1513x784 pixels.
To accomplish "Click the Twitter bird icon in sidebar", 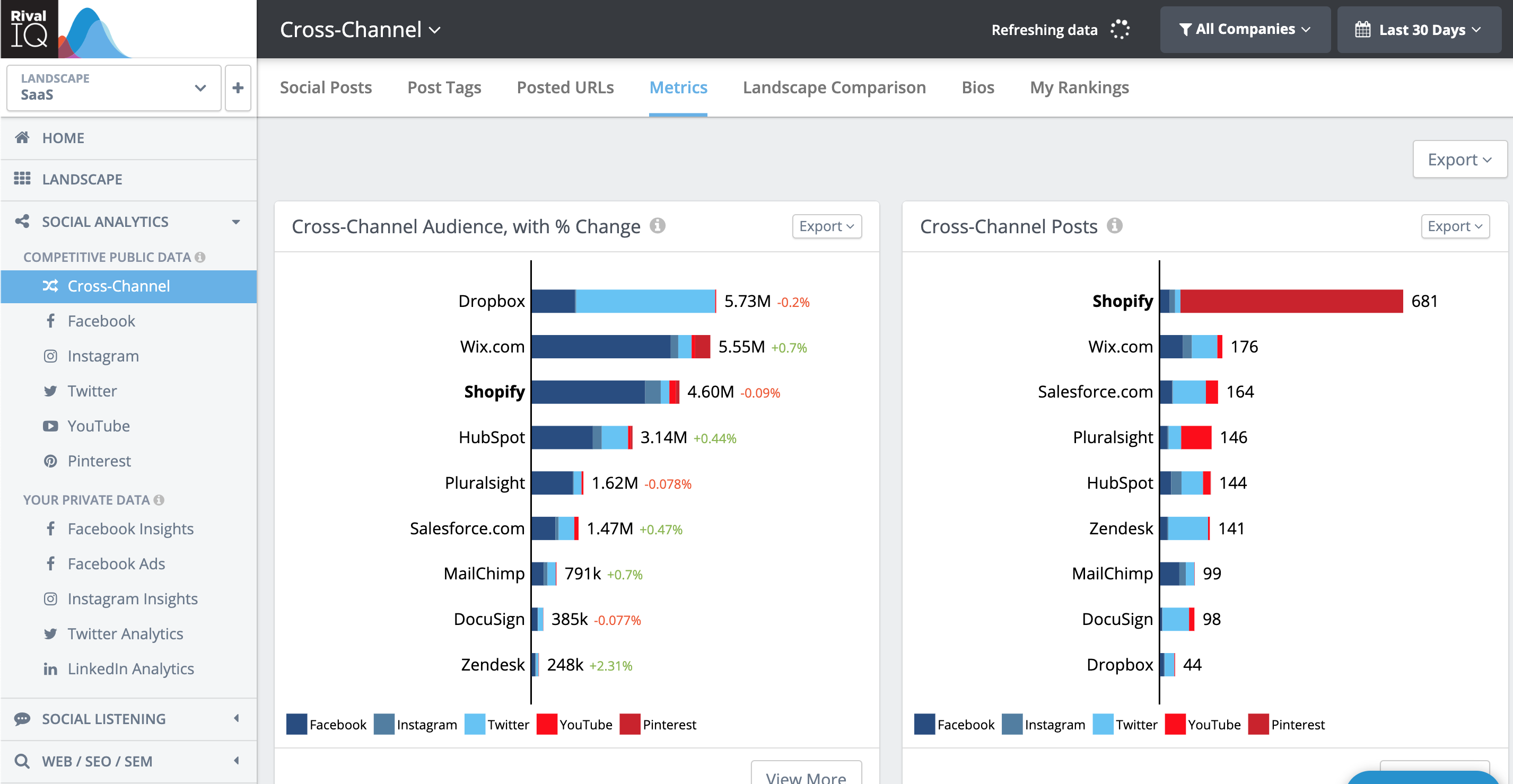I will click(50, 391).
